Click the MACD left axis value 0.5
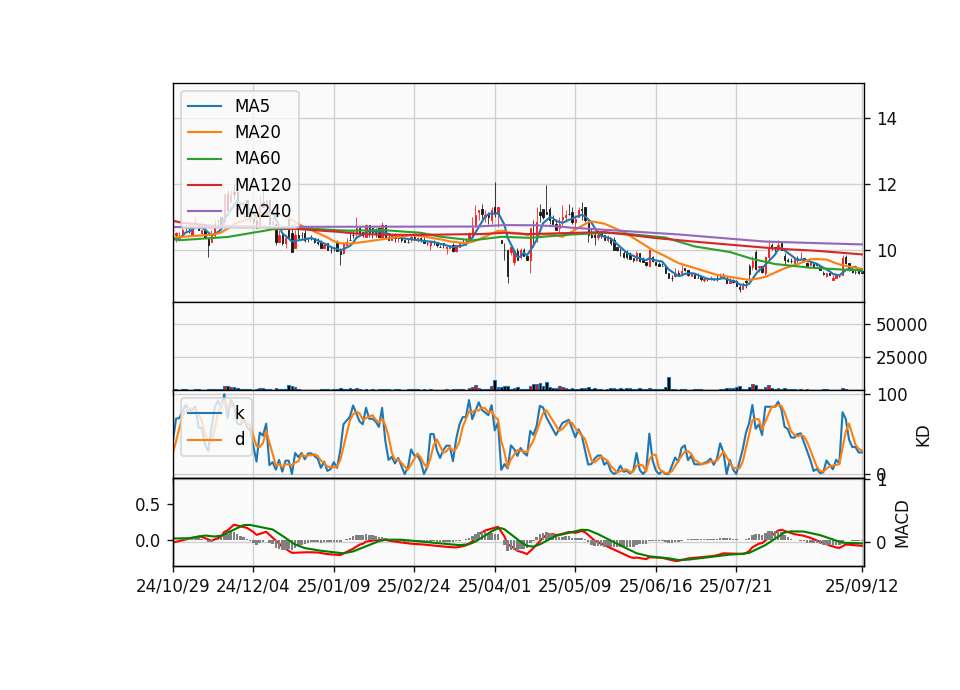Screen dimensions: 960x690 pyautogui.click(x=148, y=505)
